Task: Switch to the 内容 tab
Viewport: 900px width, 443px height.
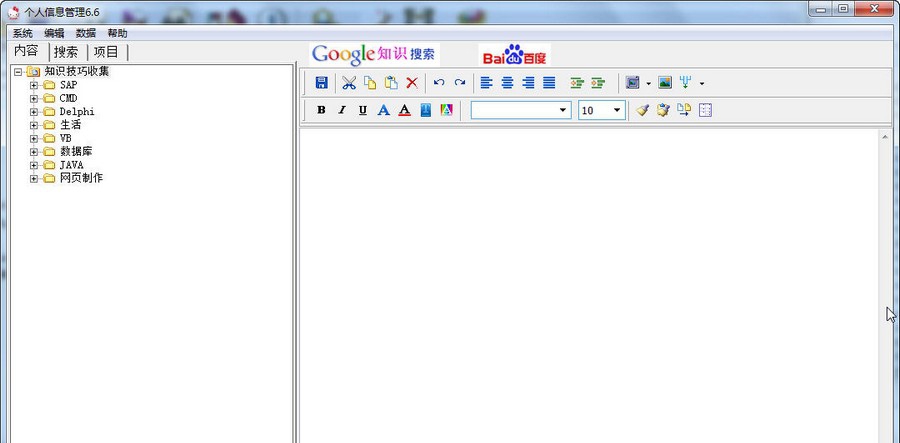Action: click(x=26, y=51)
